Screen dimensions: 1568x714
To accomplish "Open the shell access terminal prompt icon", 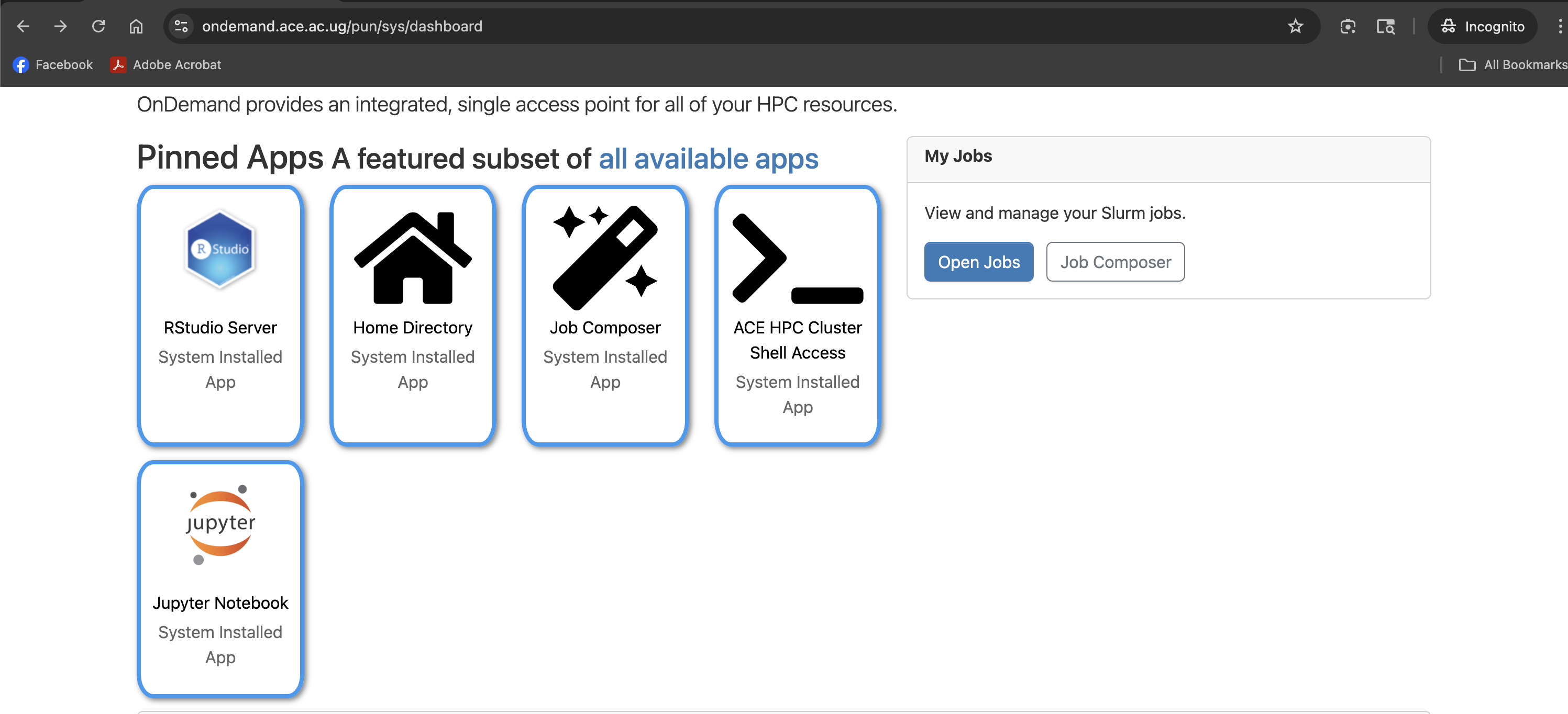I will coord(798,259).
